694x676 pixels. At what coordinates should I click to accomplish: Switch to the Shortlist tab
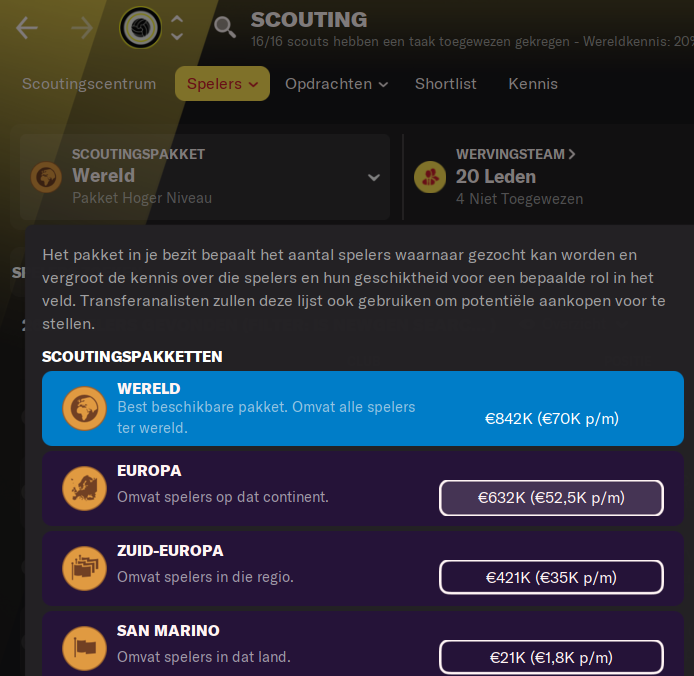pos(446,84)
